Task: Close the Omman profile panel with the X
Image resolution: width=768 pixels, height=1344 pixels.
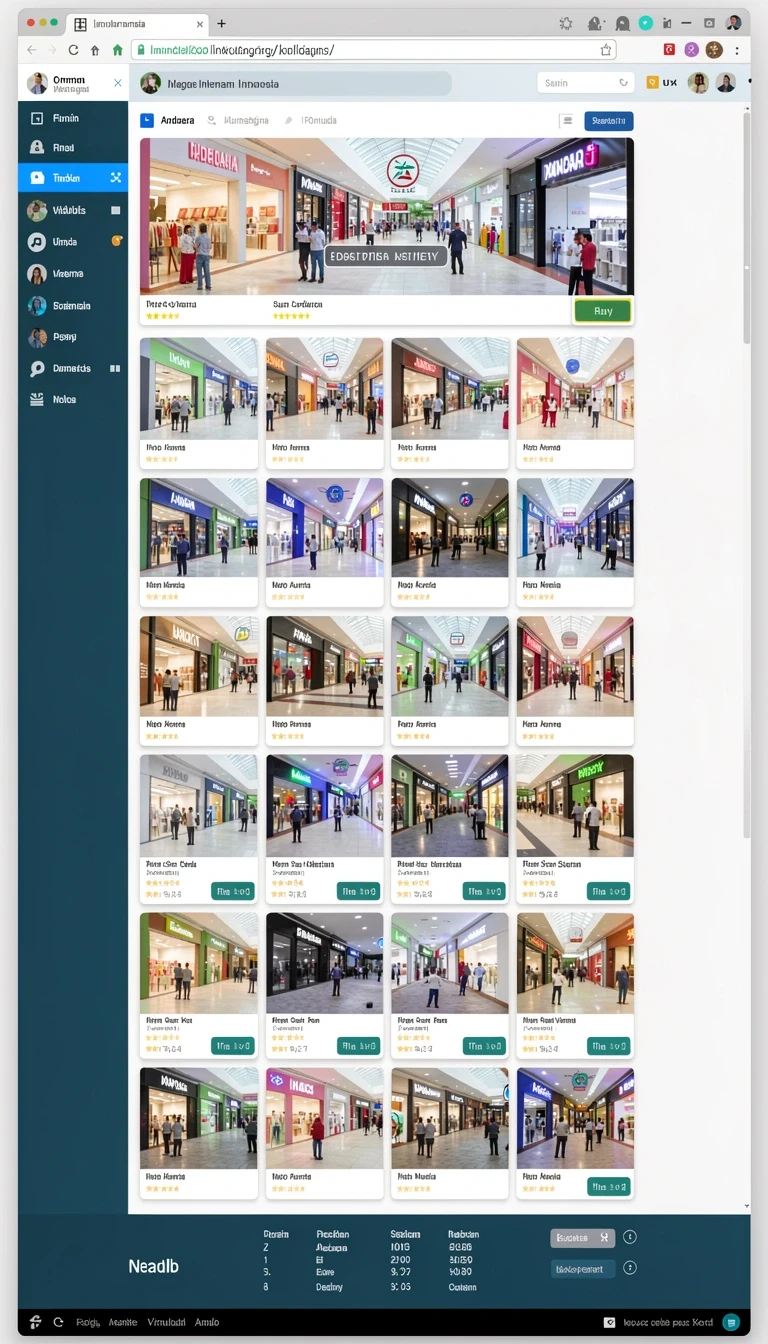Action: pyautogui.click(x=117, y=83)
